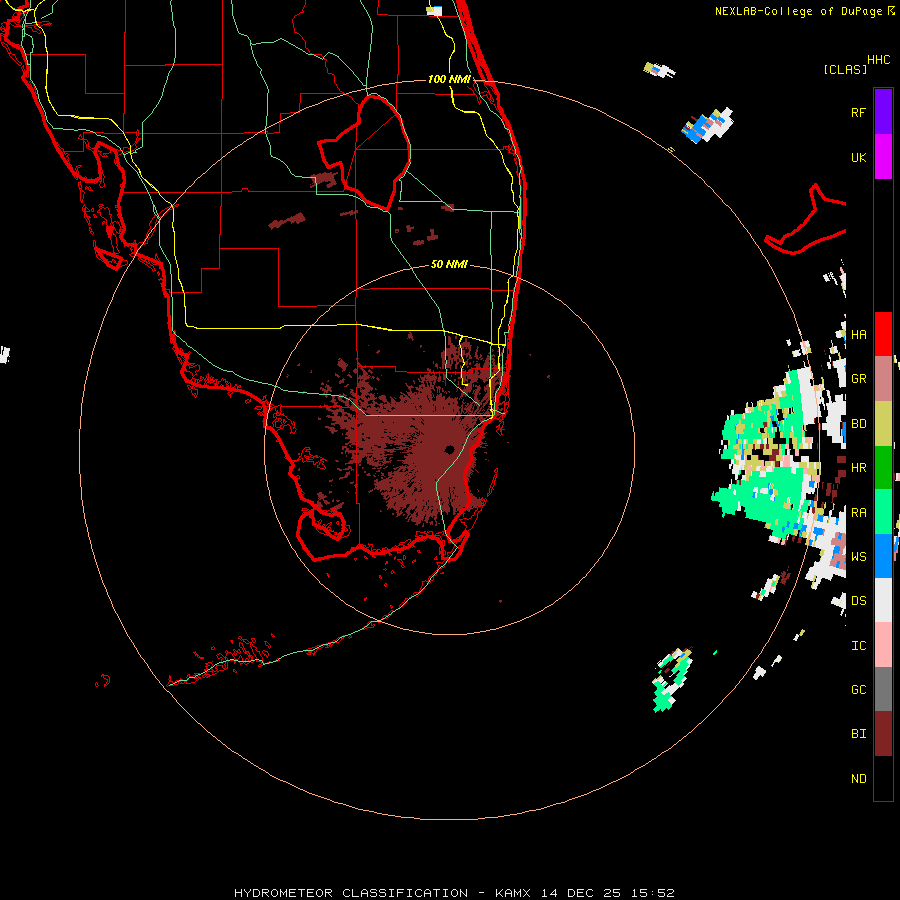Click the RF legend label
900x900 pixels.
click(858, 112)
